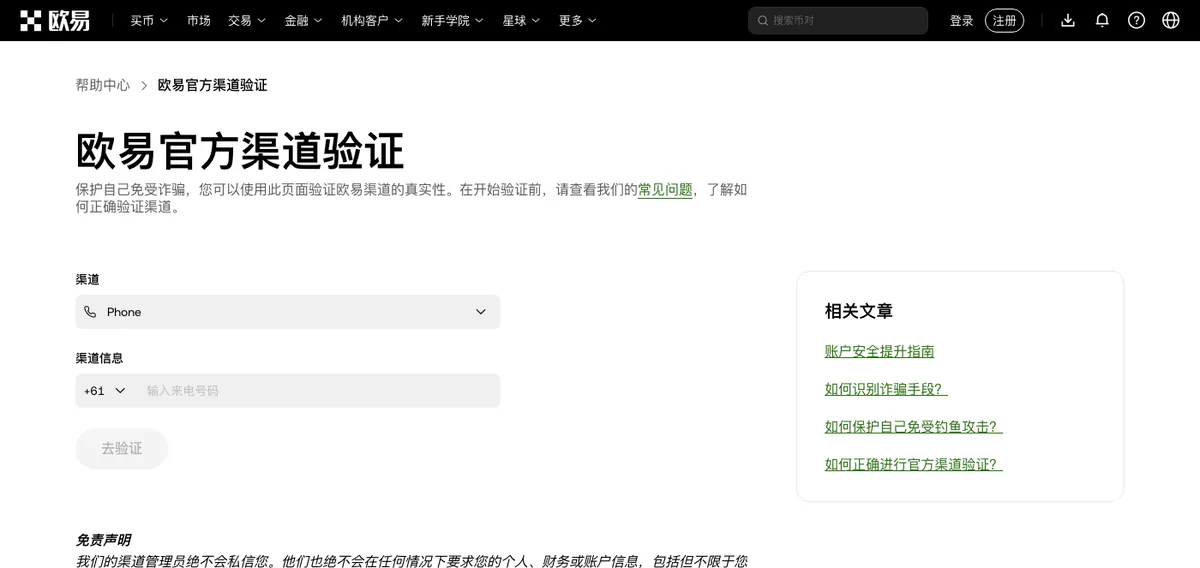Click the 渠道信息 label
The image size is (1200, 568).
click(100, 358)
